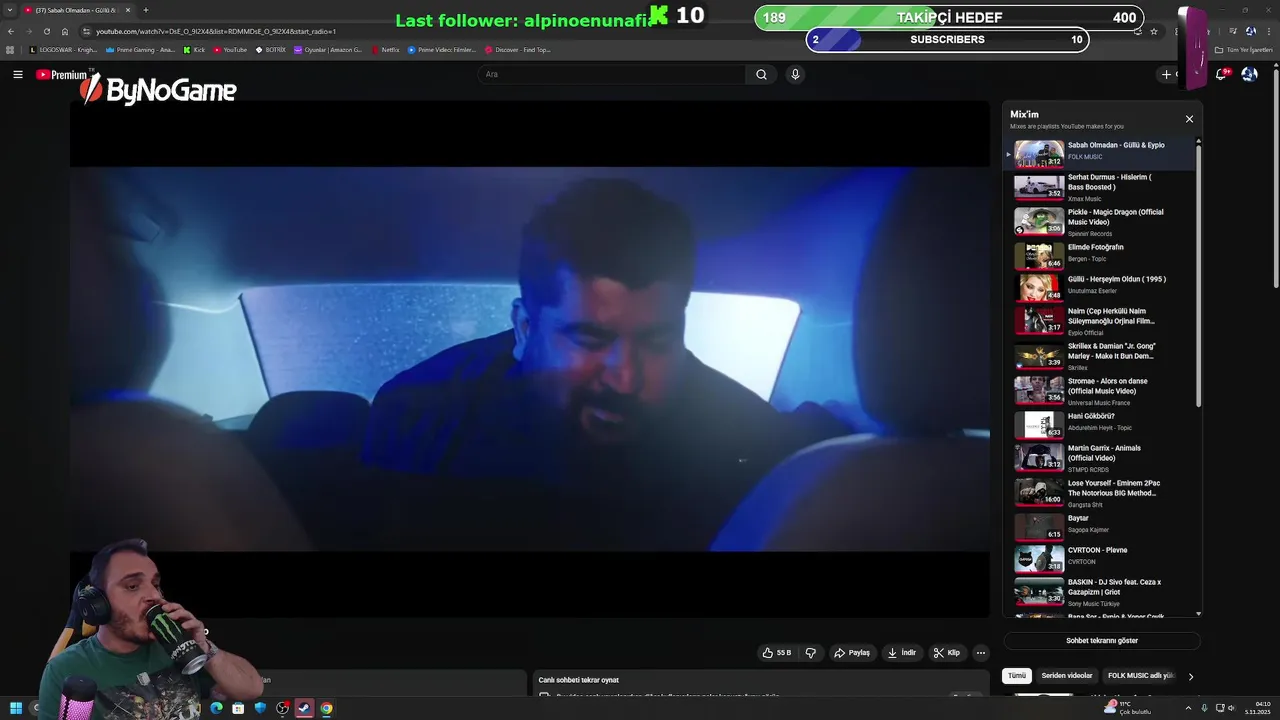Create a clip with the Klip button
Image resolution: width=1280 pixels, height=720 pixels.
coord(946,653)
